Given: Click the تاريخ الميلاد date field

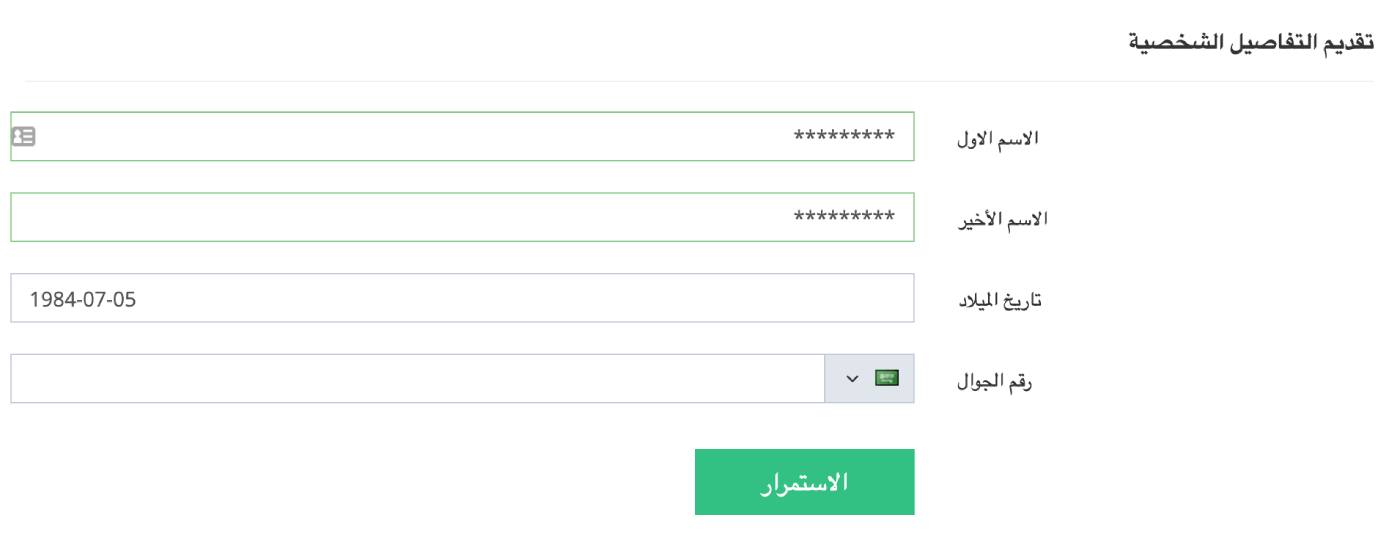Looking at the screenshot, I should point(462,298).
